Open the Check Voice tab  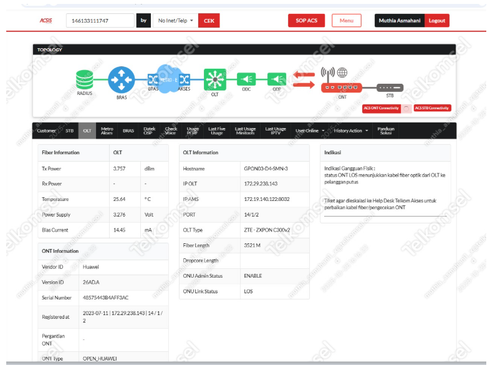click(x=171, y=131)
